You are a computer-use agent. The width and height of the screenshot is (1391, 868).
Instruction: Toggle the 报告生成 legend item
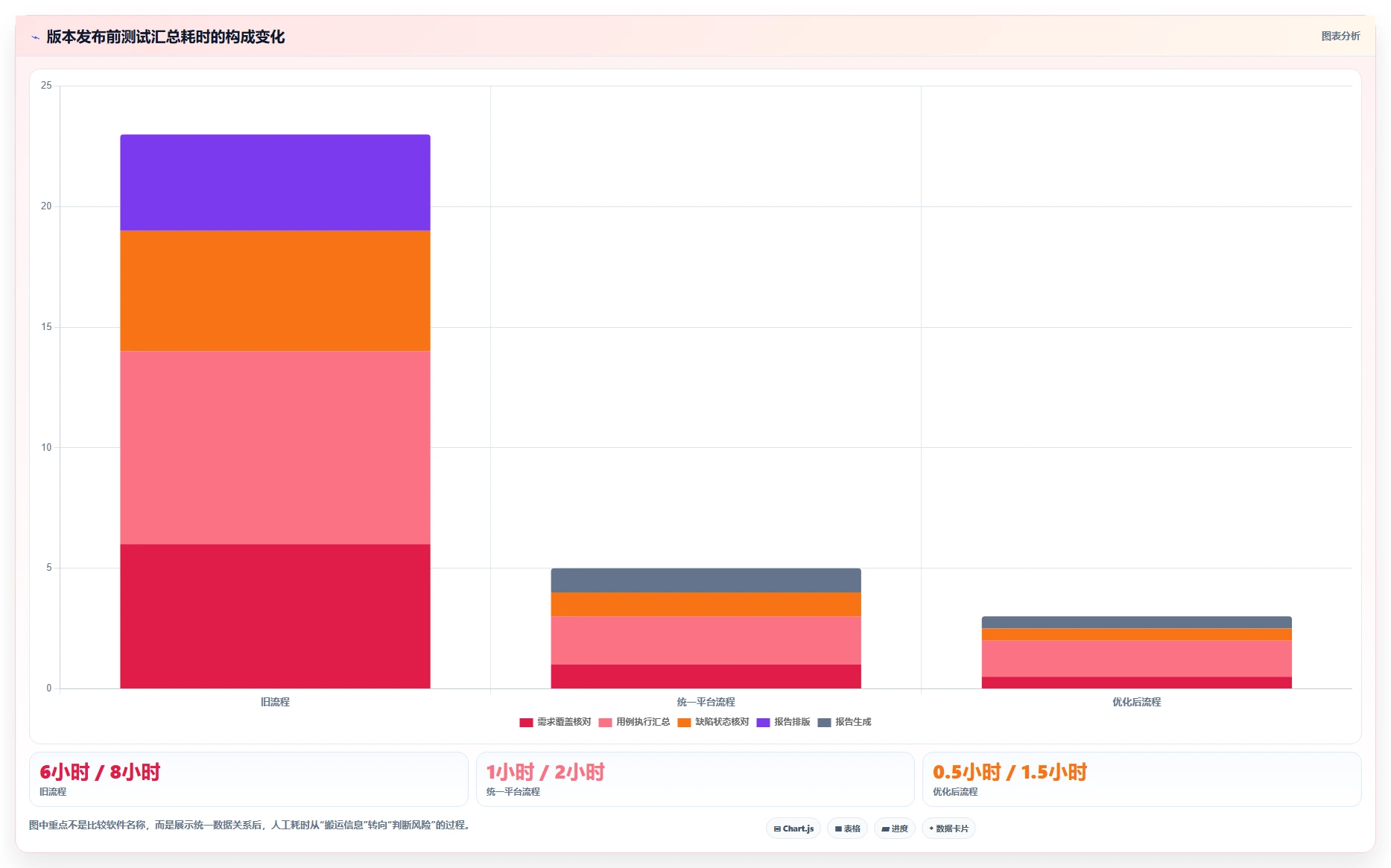[x=844, y=722]
